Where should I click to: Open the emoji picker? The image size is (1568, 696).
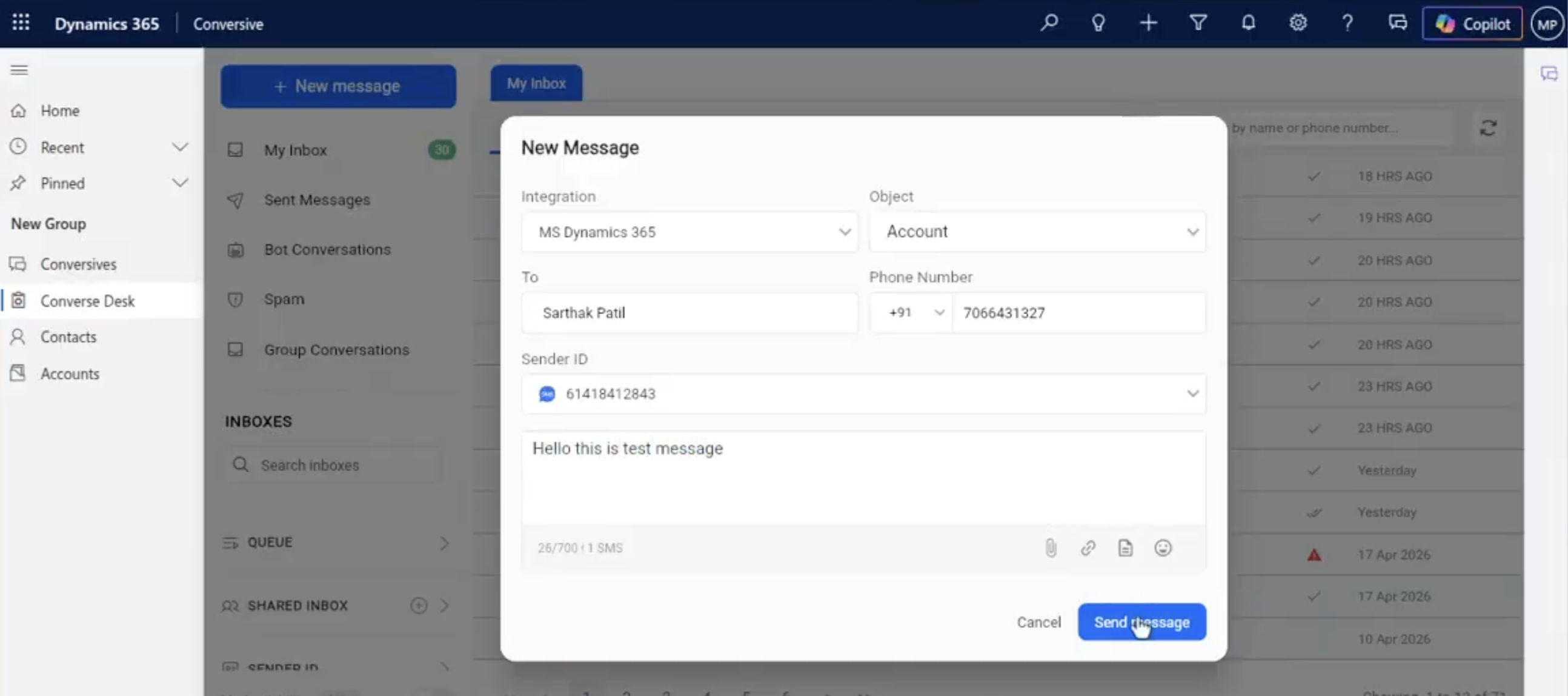(x=1163, y=548)
